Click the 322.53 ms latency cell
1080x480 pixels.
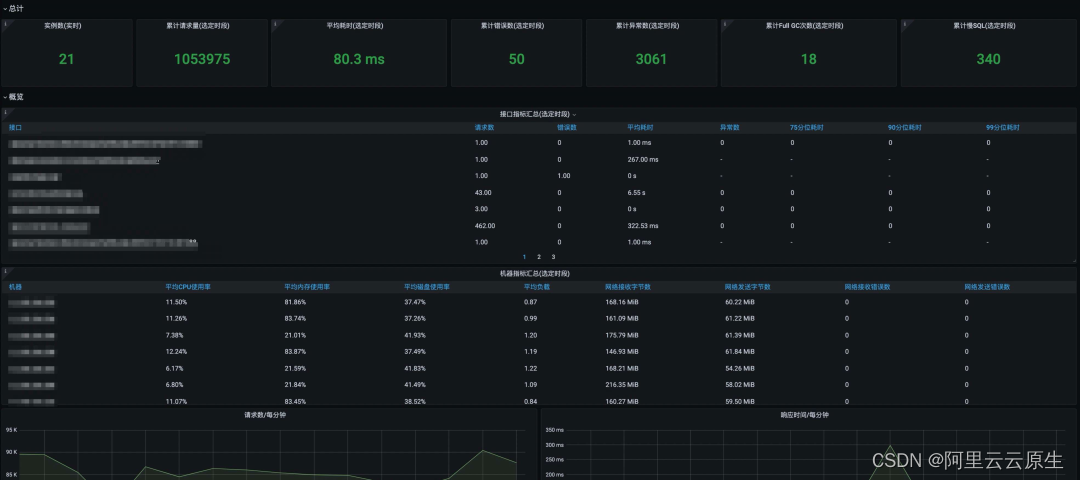(643, 226)
